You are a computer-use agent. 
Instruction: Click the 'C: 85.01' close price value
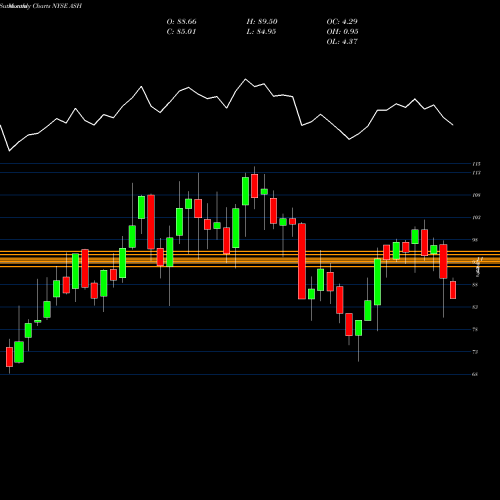(x=181, y=32)
